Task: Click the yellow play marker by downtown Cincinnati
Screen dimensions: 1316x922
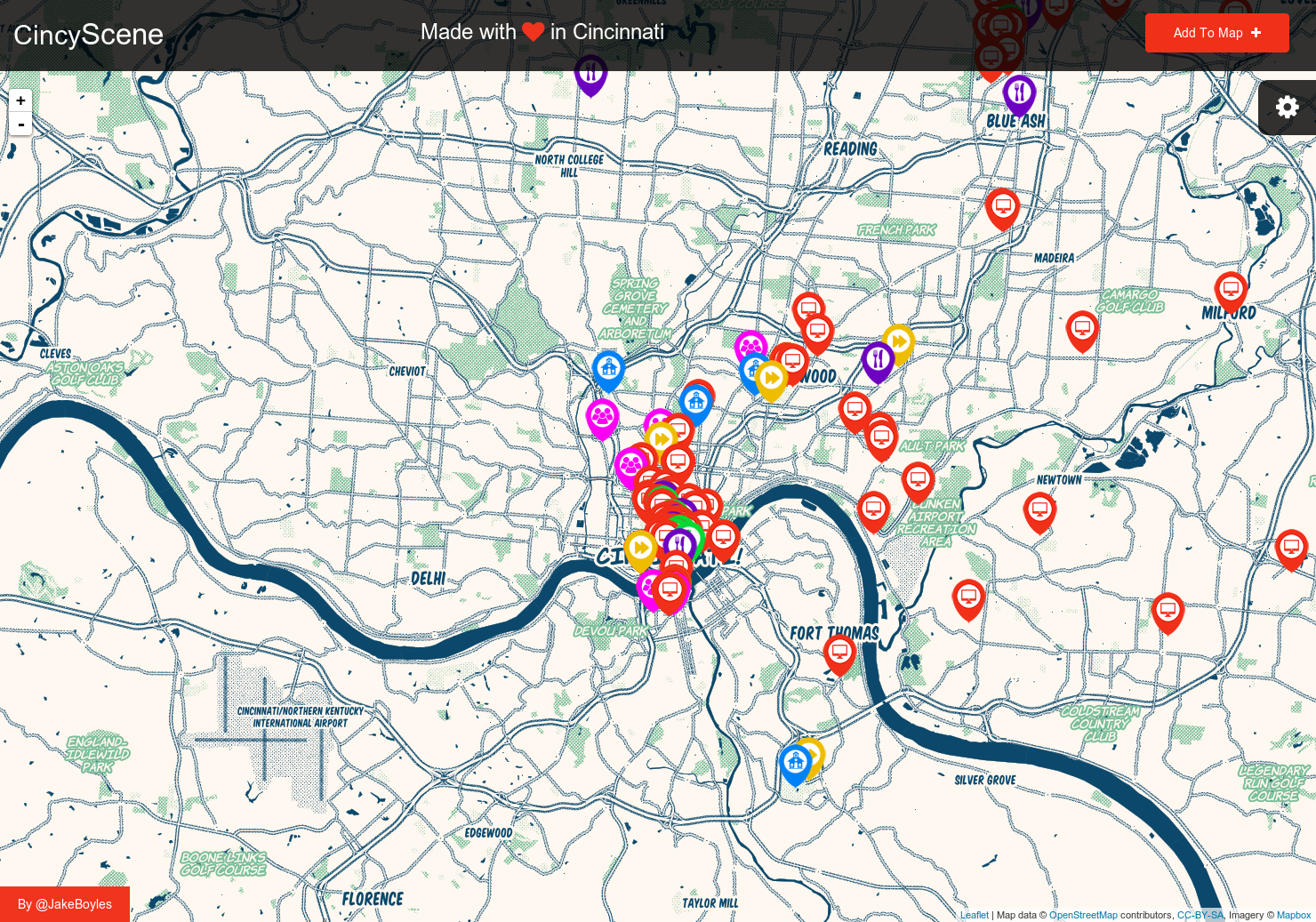Action: pos(642,549)
